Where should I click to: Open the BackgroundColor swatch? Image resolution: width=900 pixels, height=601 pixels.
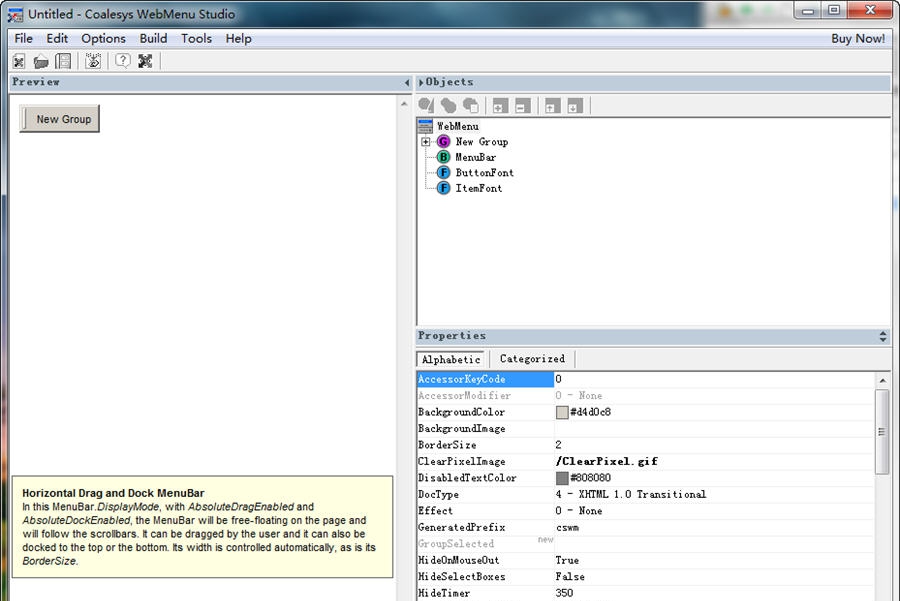[561, 411]
